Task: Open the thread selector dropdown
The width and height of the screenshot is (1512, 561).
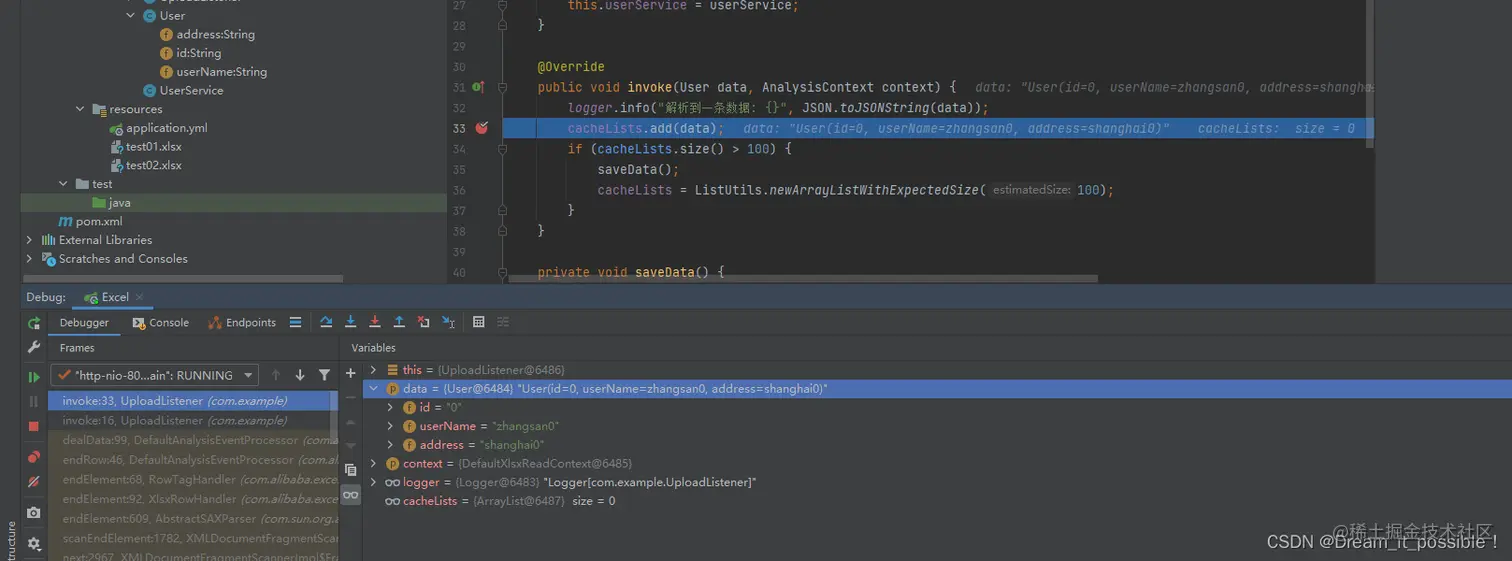Action: tap(154, 375)
